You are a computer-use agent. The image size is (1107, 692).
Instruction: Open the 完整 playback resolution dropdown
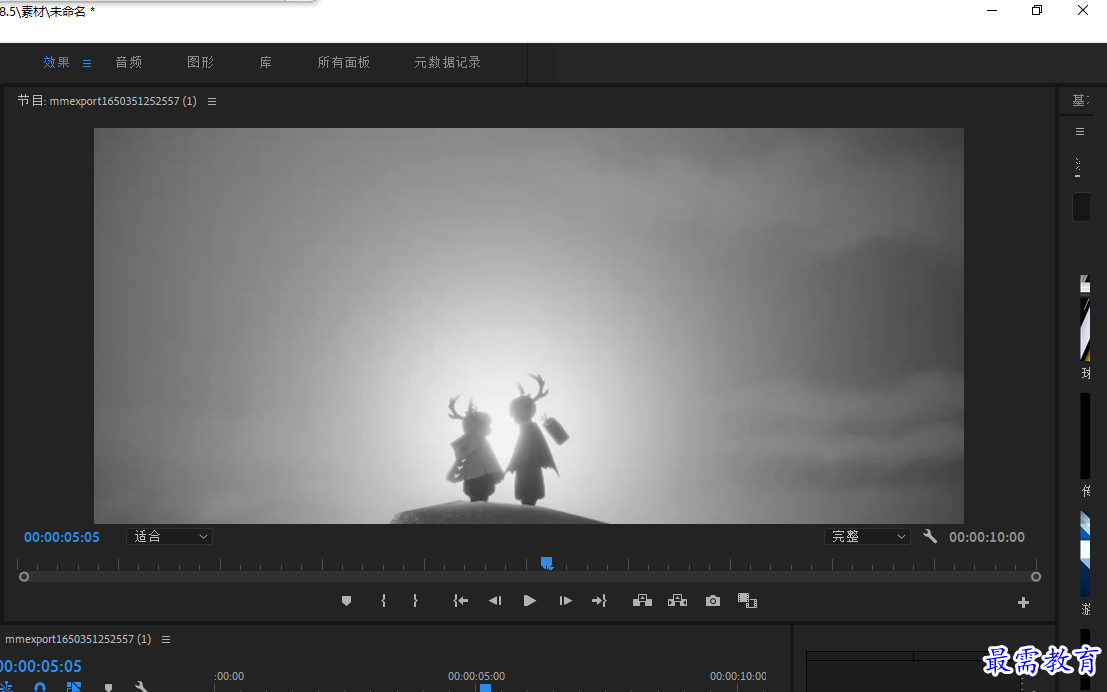867,537
